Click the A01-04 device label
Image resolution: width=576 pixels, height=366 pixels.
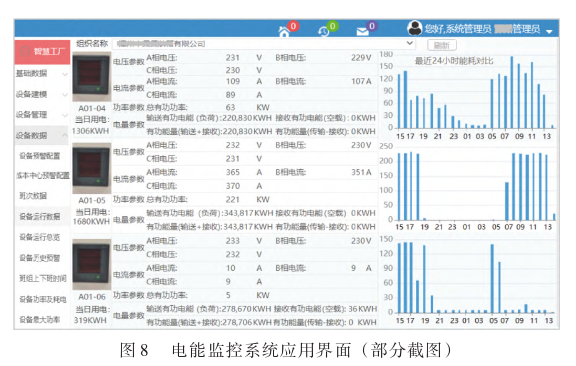92,108
